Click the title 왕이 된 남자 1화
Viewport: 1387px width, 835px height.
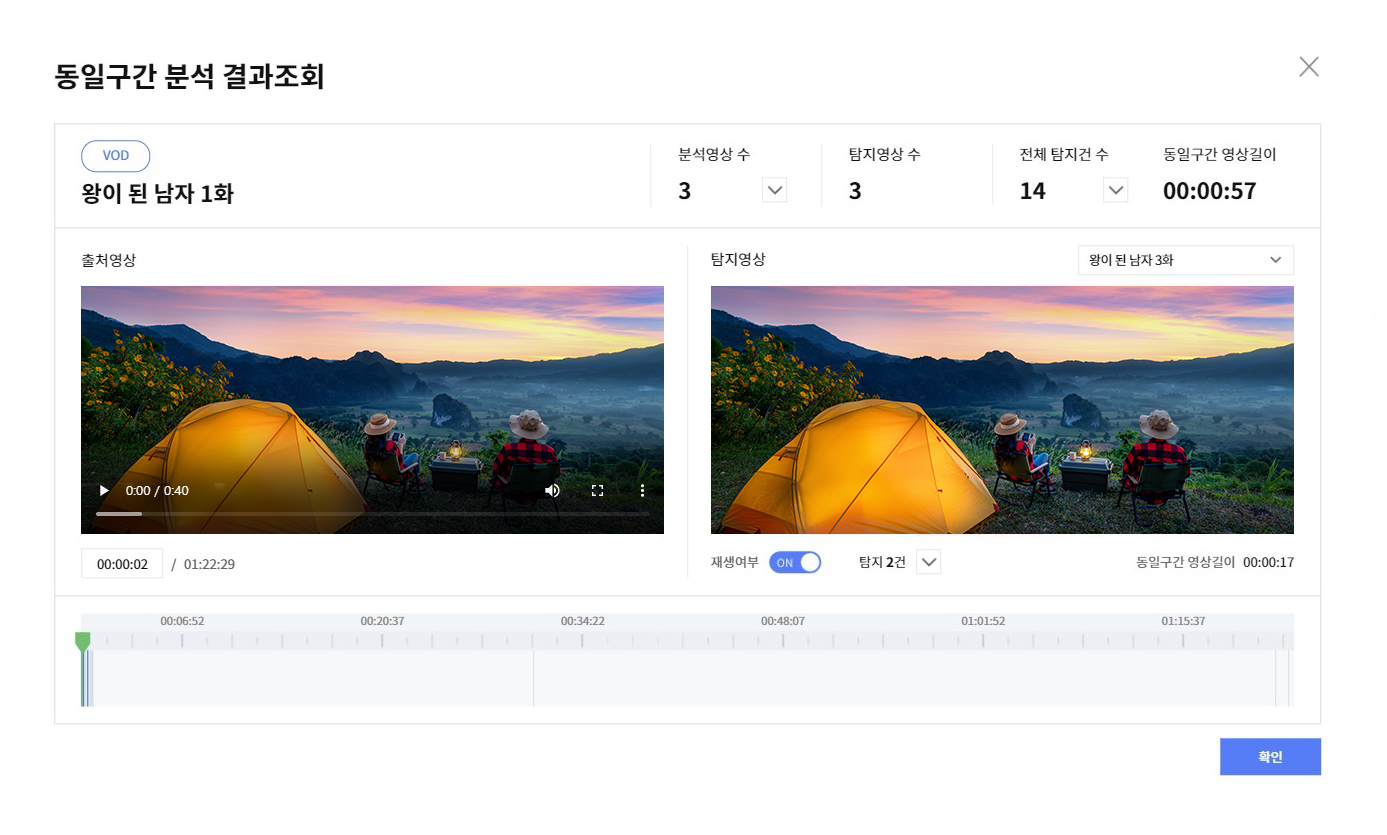157,193
